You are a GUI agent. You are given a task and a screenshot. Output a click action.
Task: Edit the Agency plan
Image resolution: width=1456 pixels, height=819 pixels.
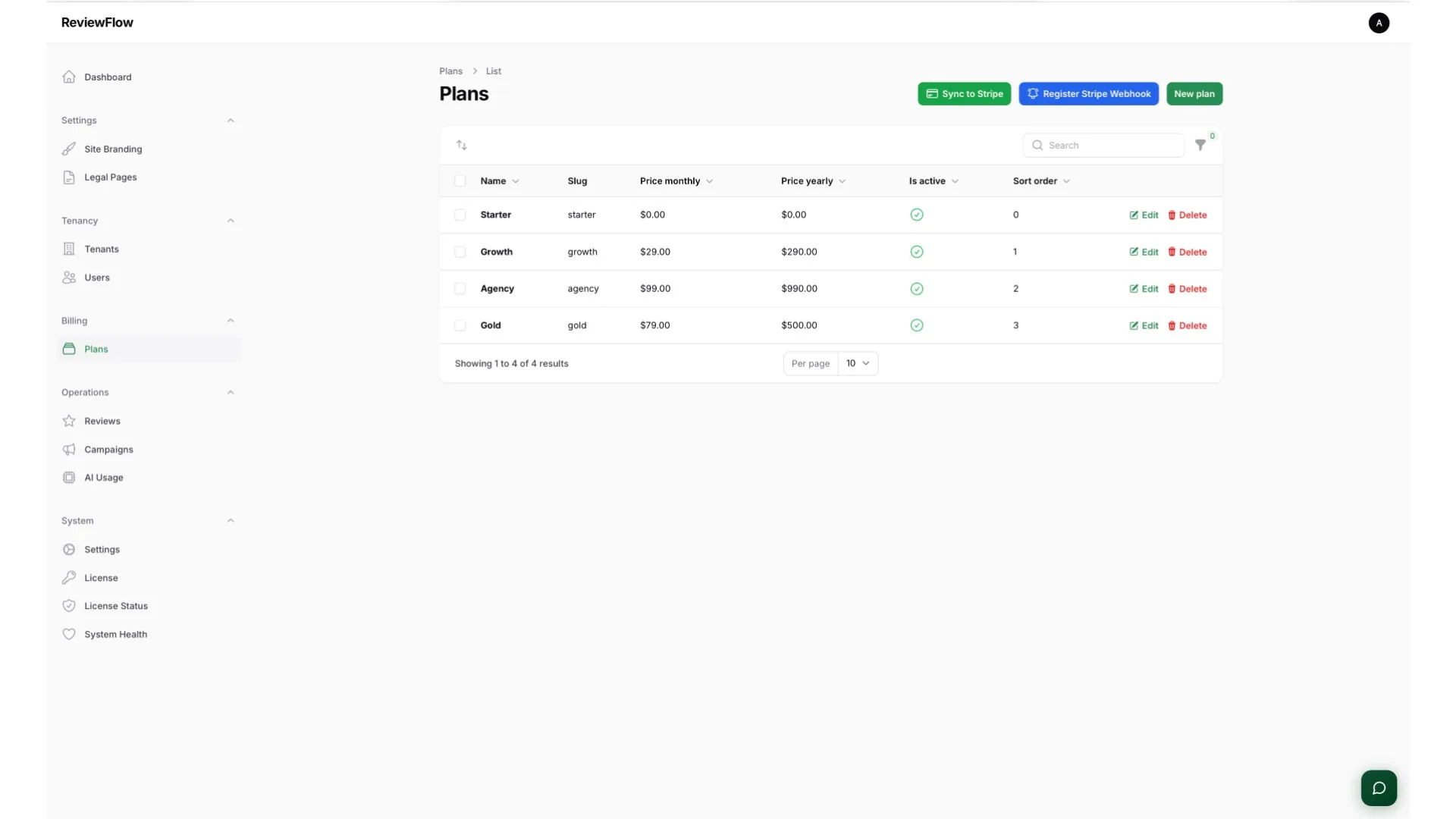click(1144, 288)
